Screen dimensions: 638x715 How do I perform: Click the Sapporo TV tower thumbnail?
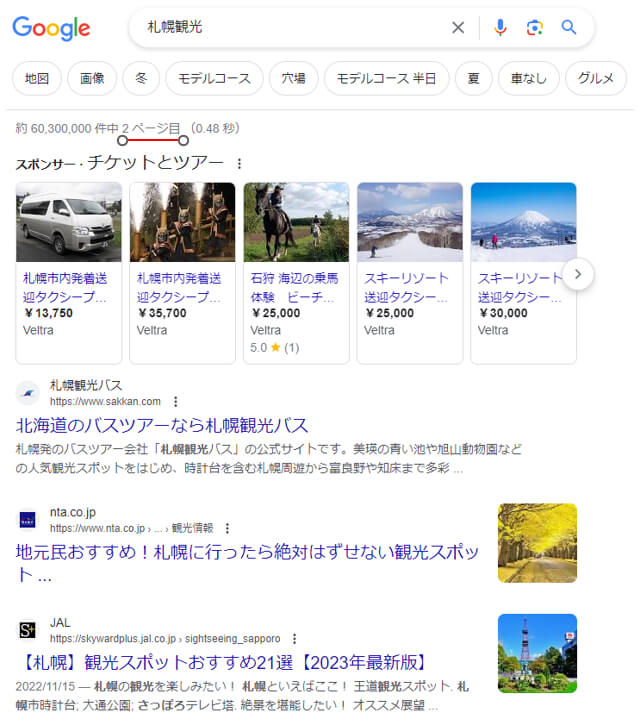(x=537, y=653)
